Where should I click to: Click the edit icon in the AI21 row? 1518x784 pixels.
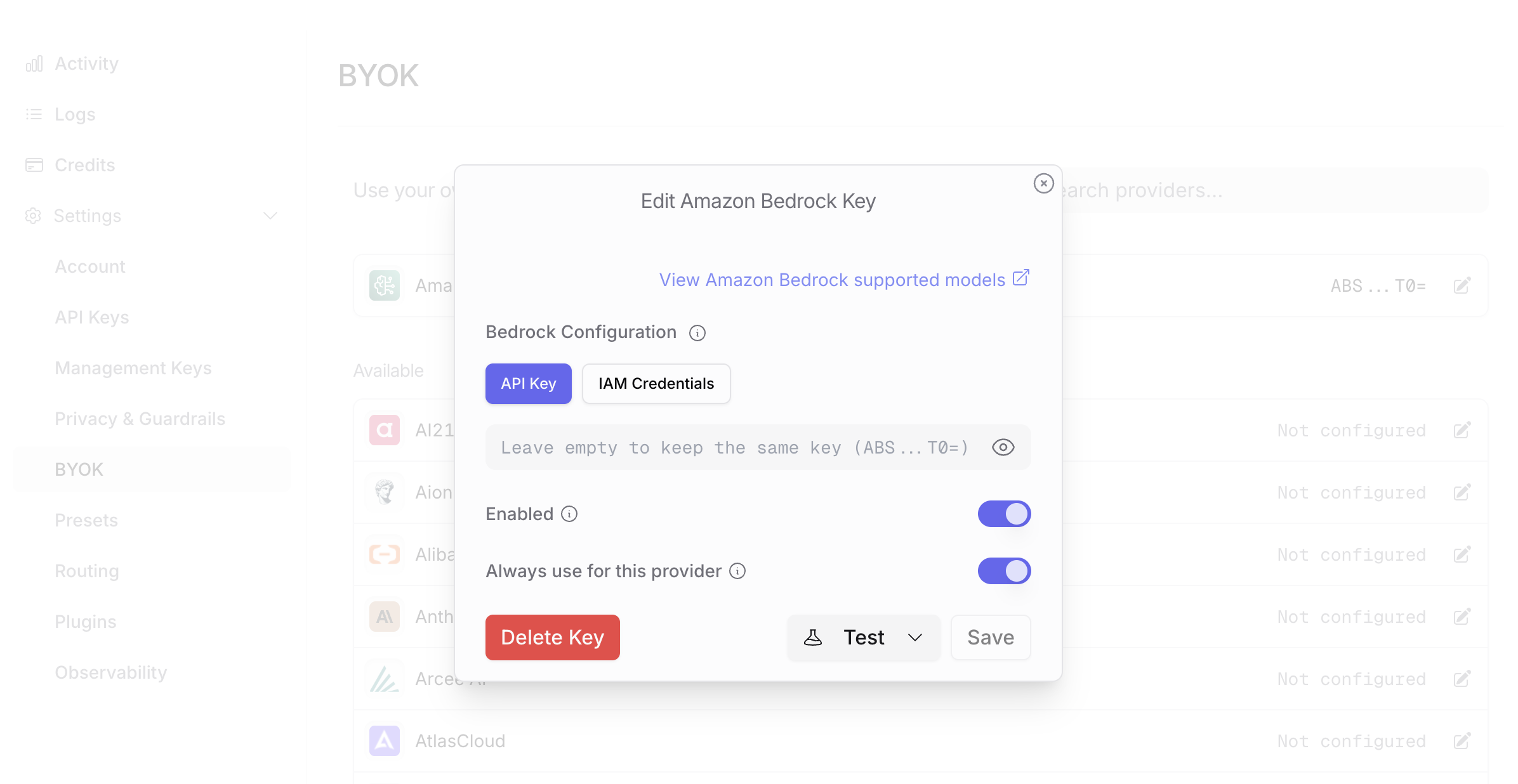coord(1462,431)
